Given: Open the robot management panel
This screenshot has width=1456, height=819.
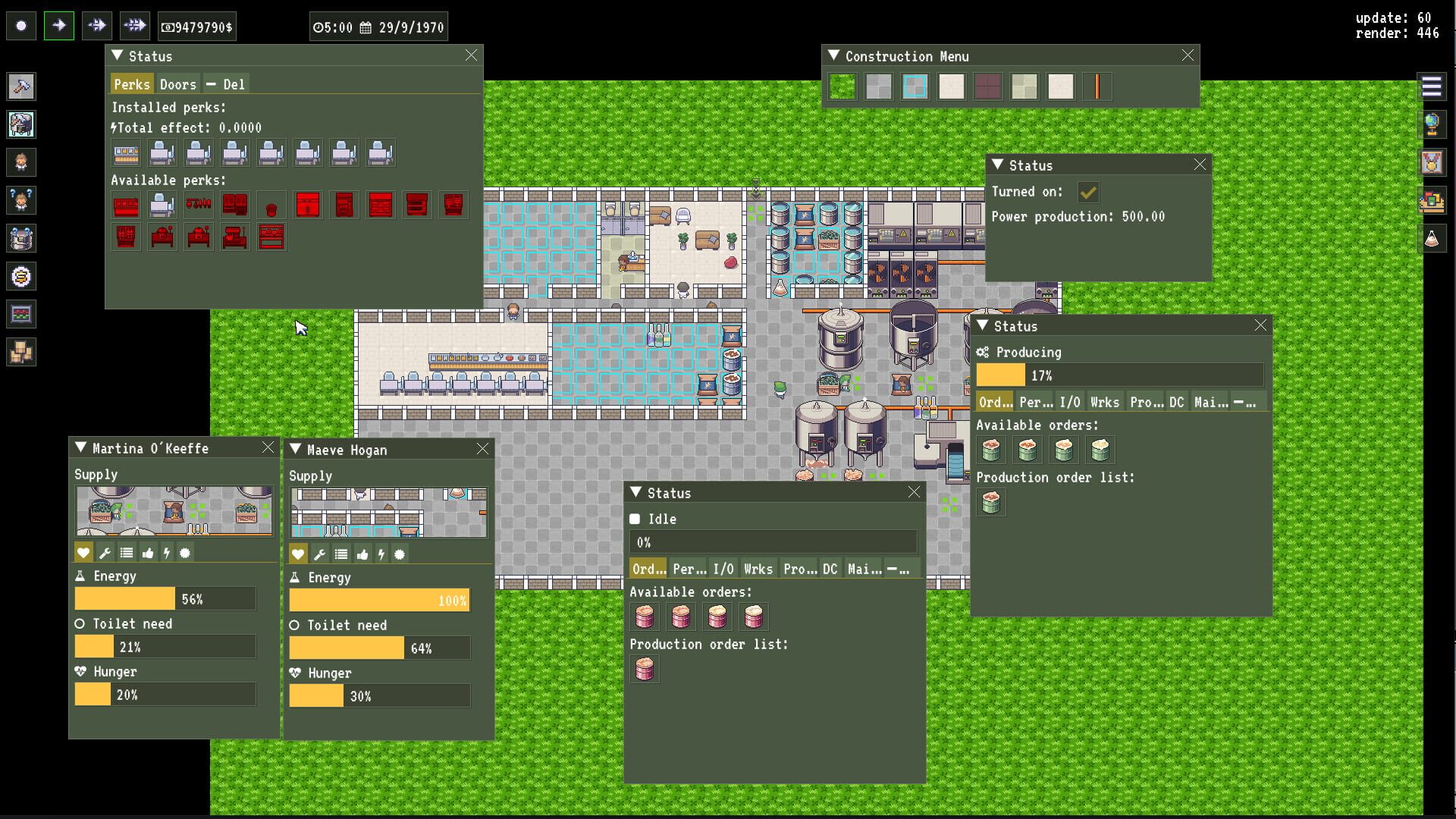Looking at the screenshot, I should [21, 238].
